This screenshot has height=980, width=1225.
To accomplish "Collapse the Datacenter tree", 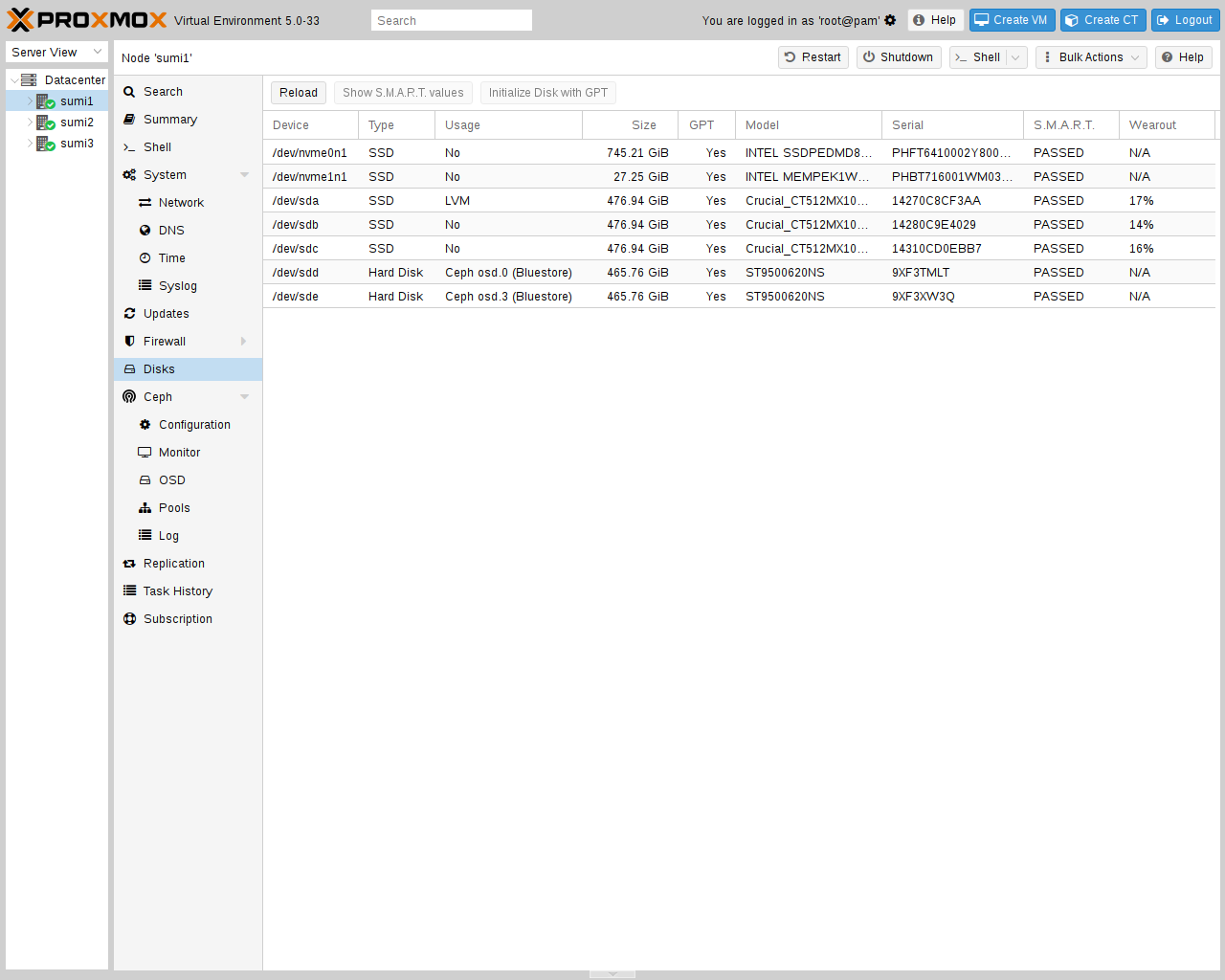I will [x=14, y=80].
